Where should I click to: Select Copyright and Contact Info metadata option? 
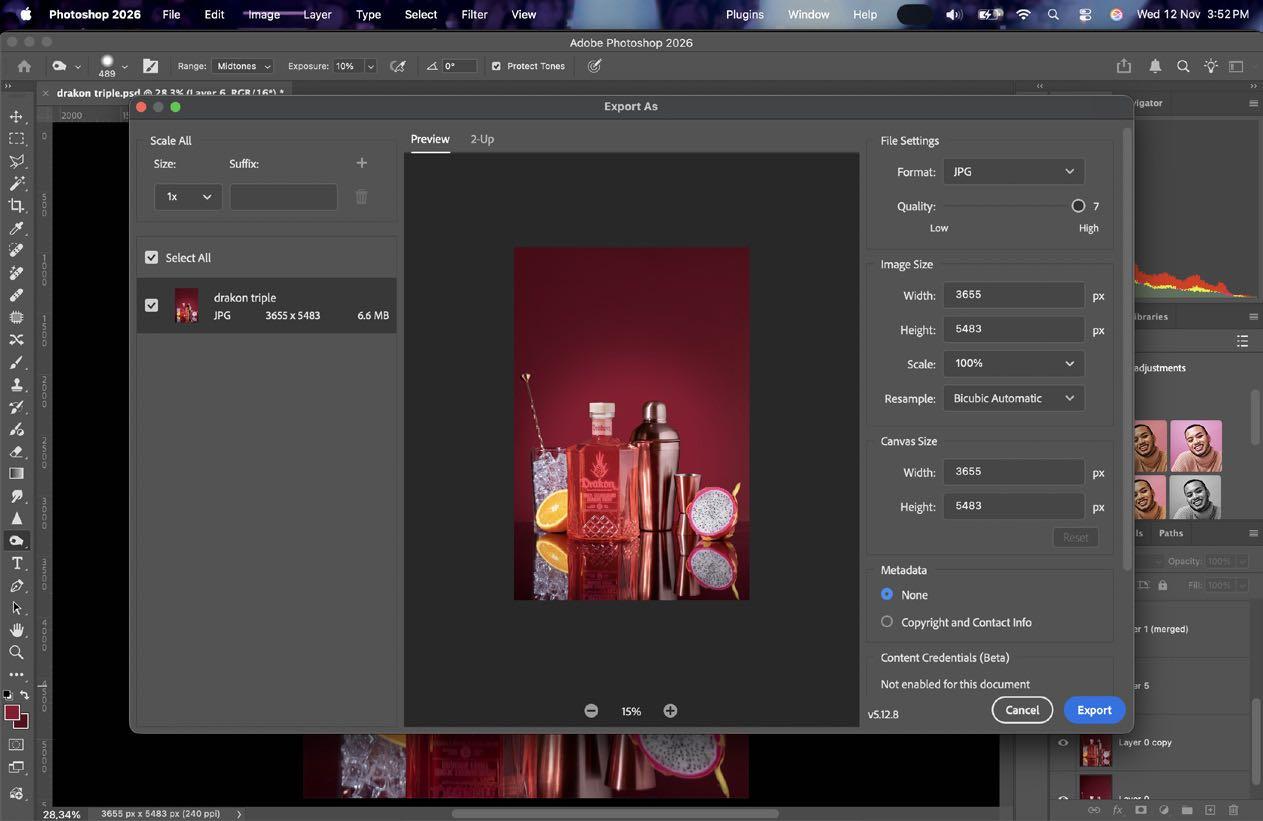887,622
